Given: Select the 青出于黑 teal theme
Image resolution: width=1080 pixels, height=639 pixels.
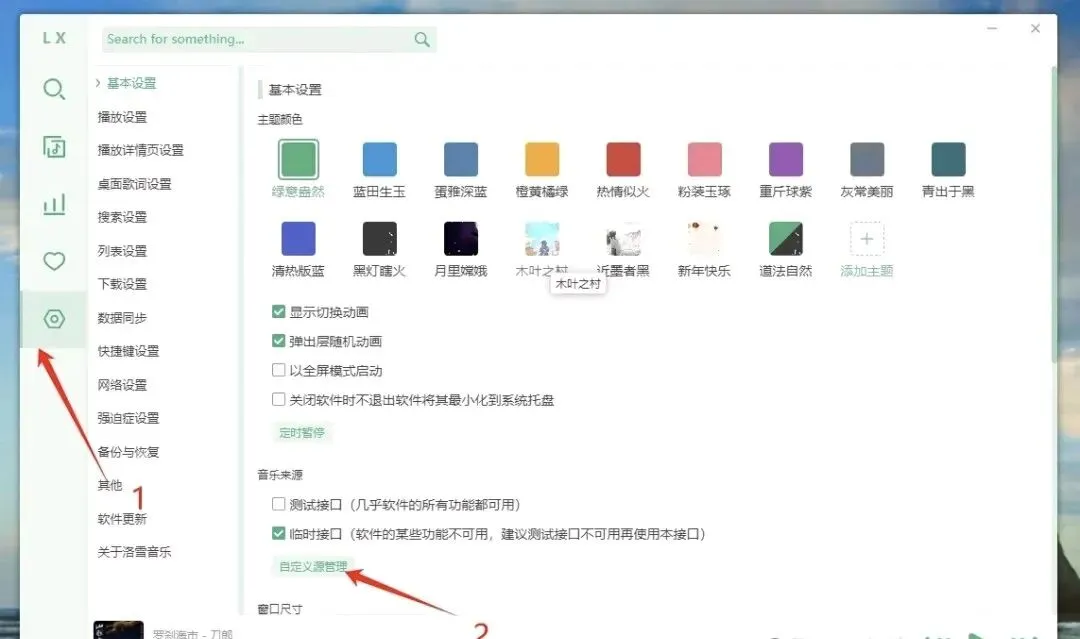Looking at the screenshot, I should tap(948, 159).
